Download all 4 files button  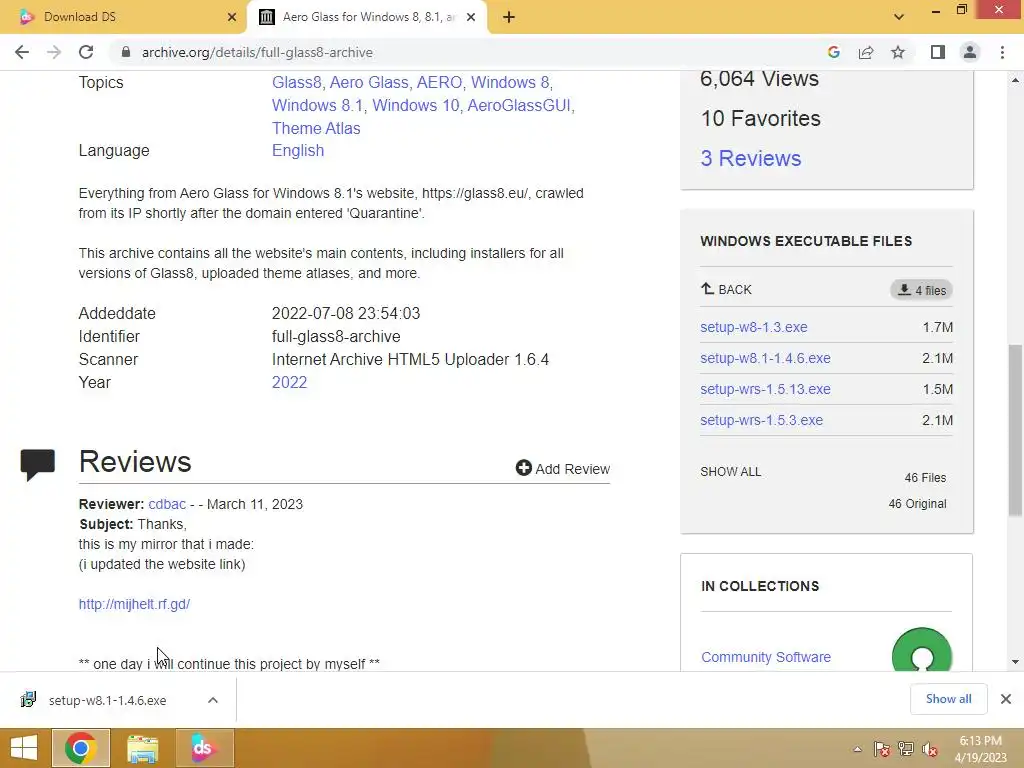[x=921, y=290]
